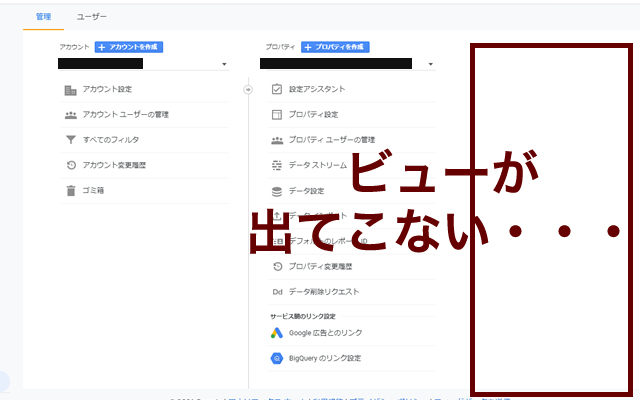
Task: Click the BigQuery のリンク設定 icon
Action: click(x=277, y=358)
